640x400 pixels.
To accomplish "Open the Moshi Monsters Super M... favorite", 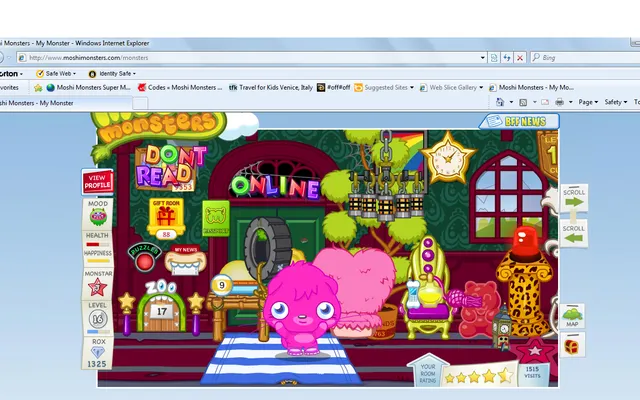I will (x=89, y=87).
